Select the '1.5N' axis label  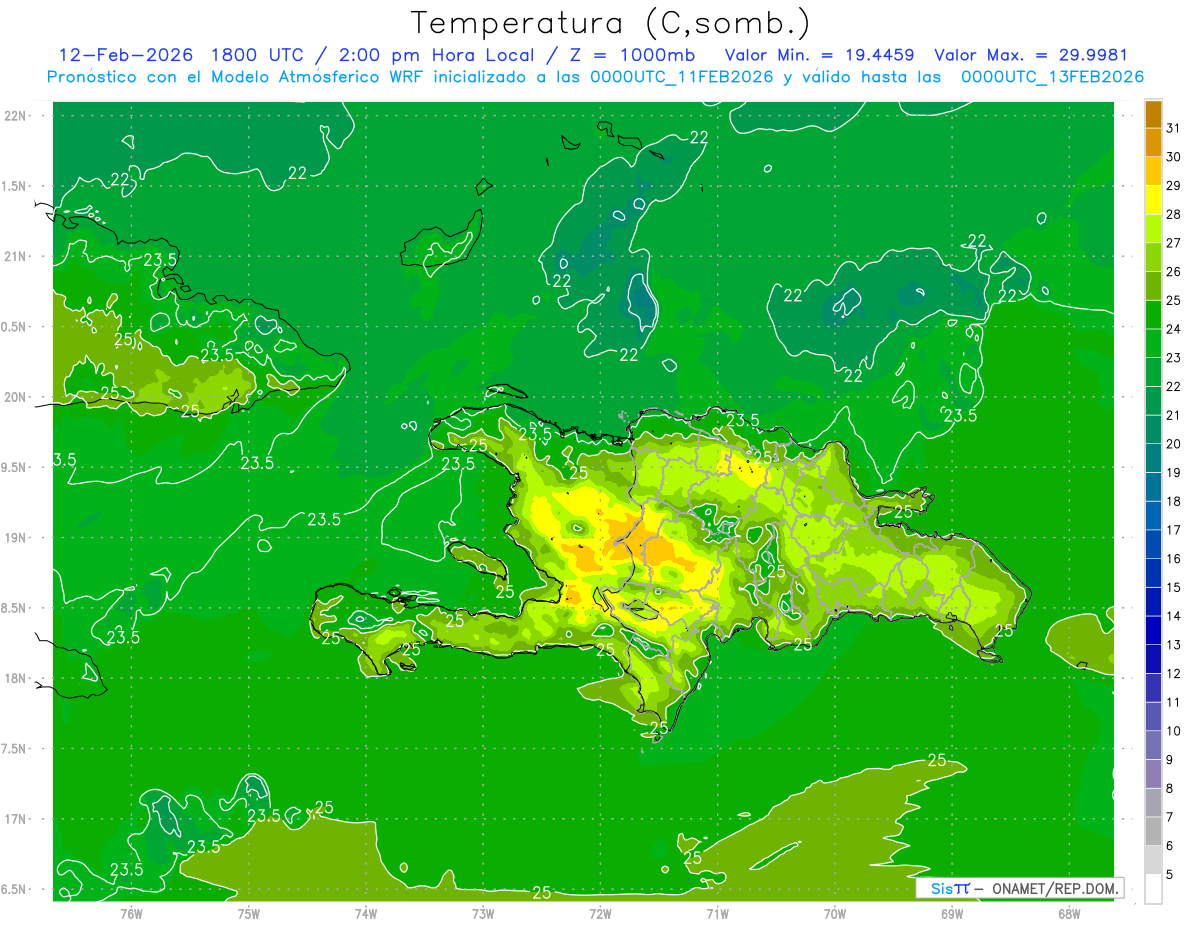[15, 186]
